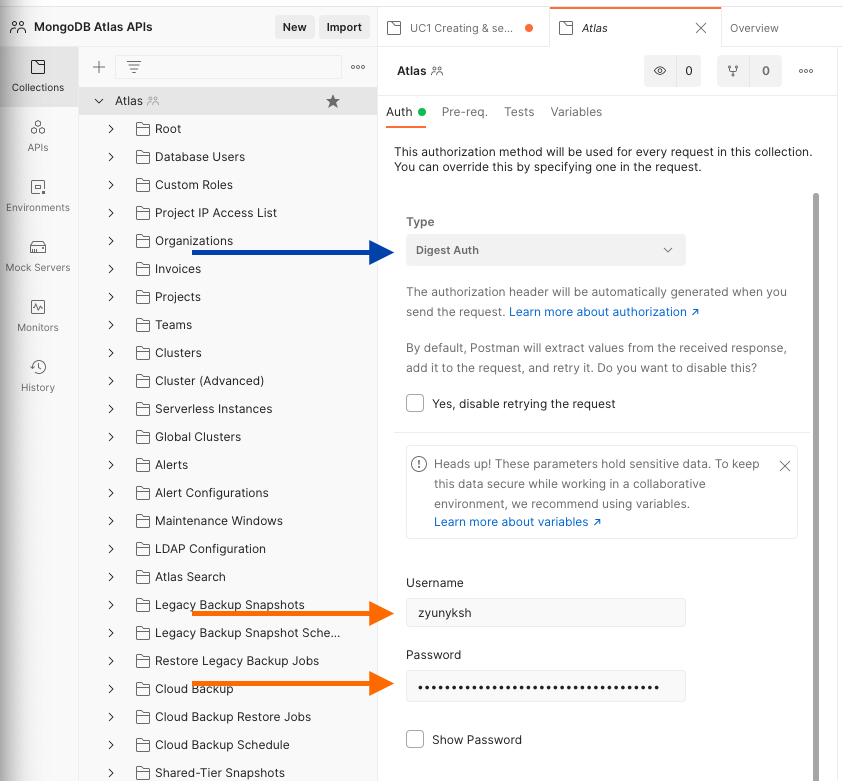843x781 pixels.
Task: Open the auth Type dropdown showing Digest Auth
Action: coord(546,250)
